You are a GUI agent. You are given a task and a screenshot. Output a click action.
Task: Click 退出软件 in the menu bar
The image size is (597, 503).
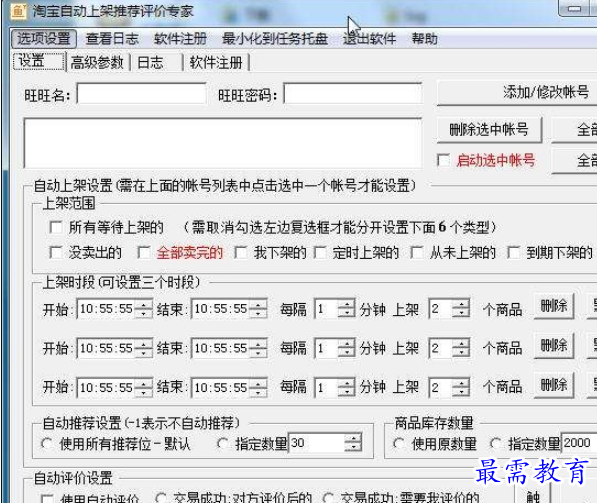pyautogui.click(x=369, y=39)
